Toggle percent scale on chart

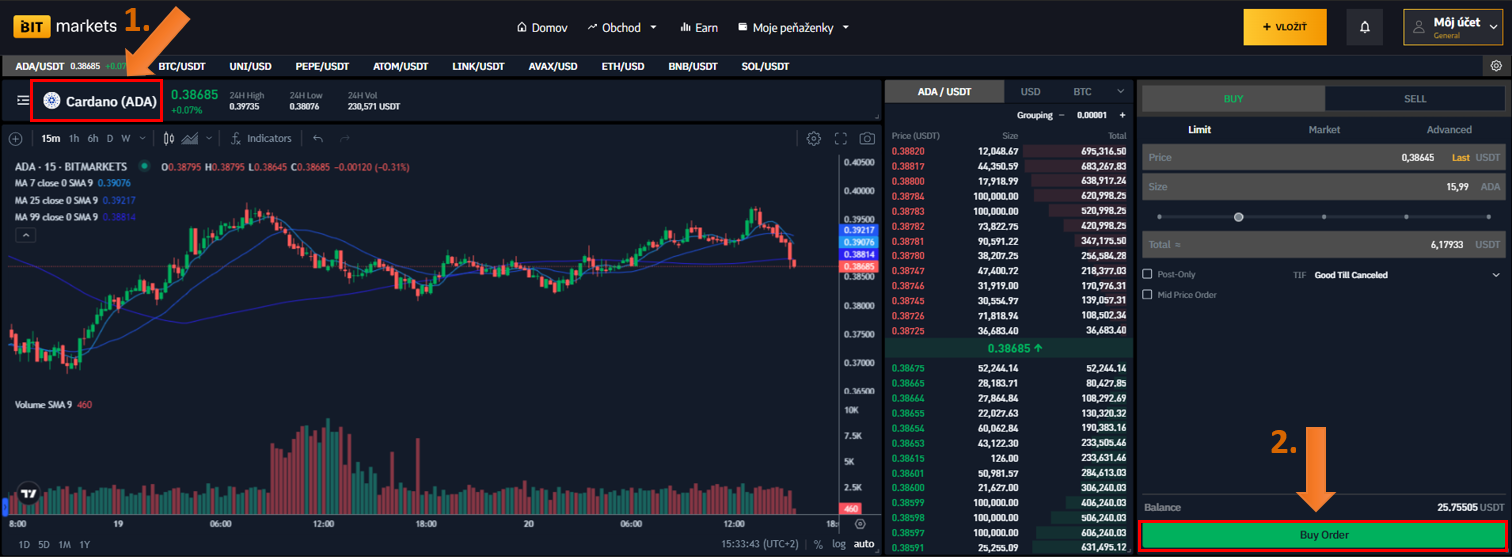coord(818,544)
